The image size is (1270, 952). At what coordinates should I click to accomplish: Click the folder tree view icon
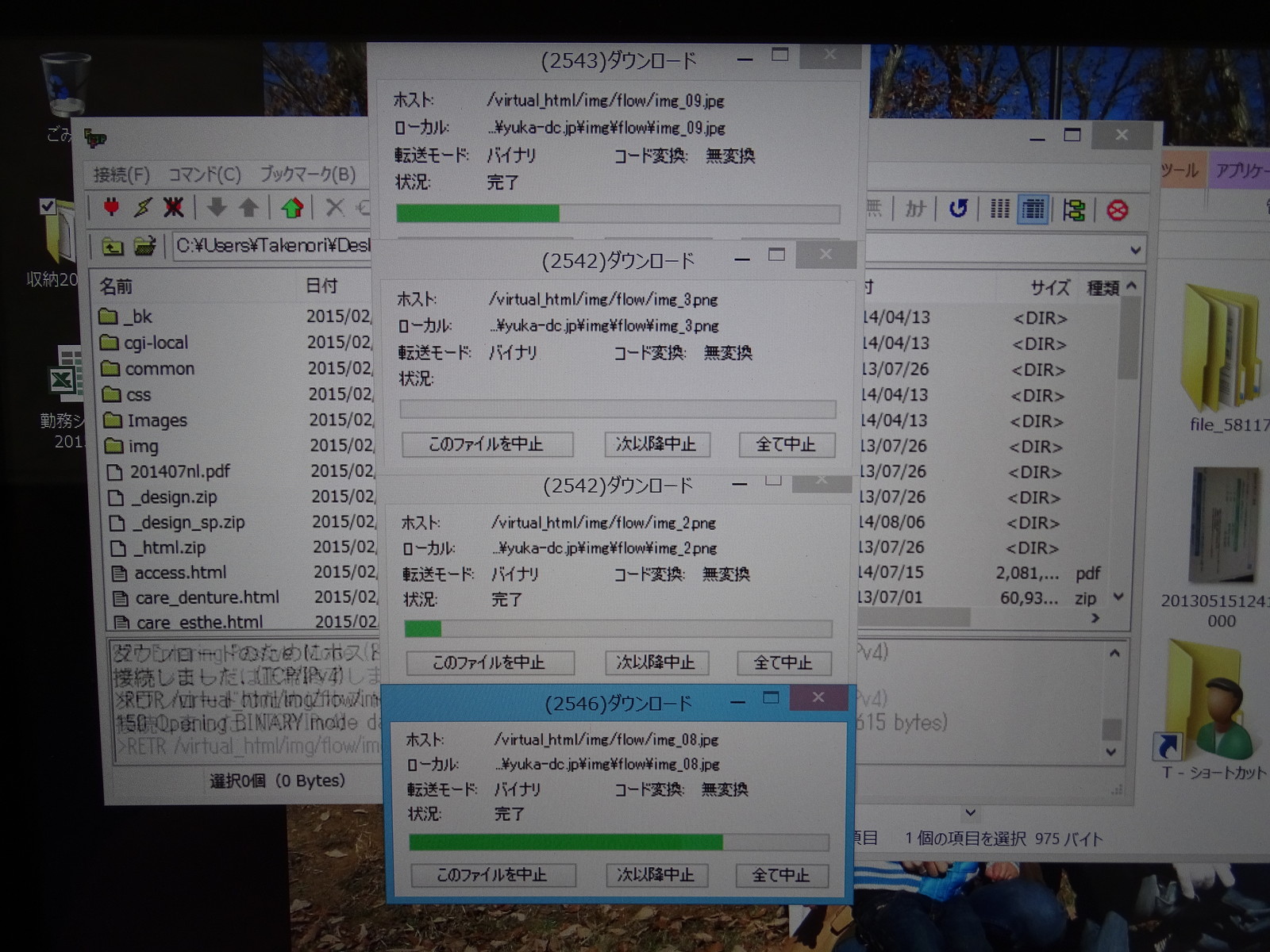tap(1074, 210)
